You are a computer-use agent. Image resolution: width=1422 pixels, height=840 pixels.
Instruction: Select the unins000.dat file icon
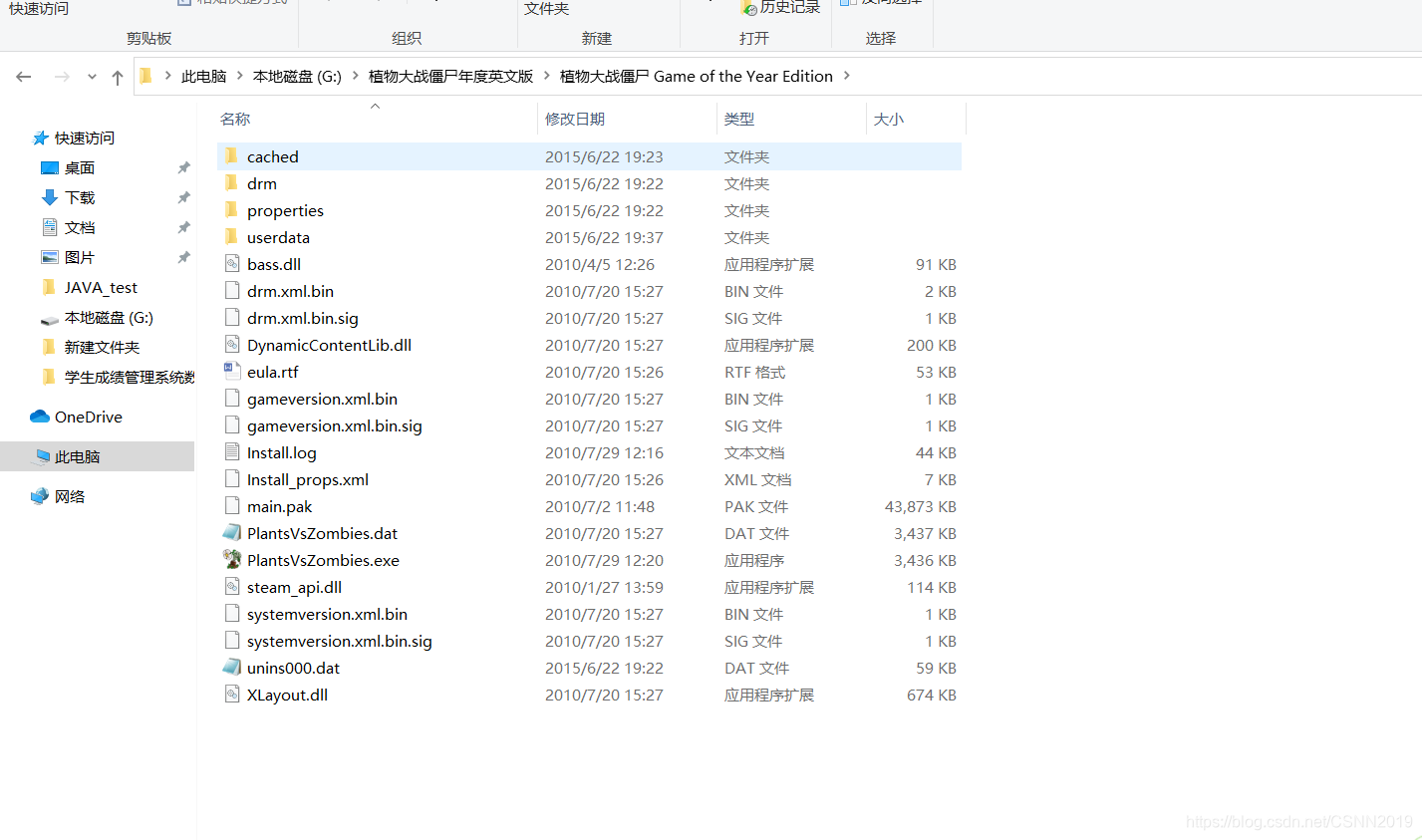point(231,668)
